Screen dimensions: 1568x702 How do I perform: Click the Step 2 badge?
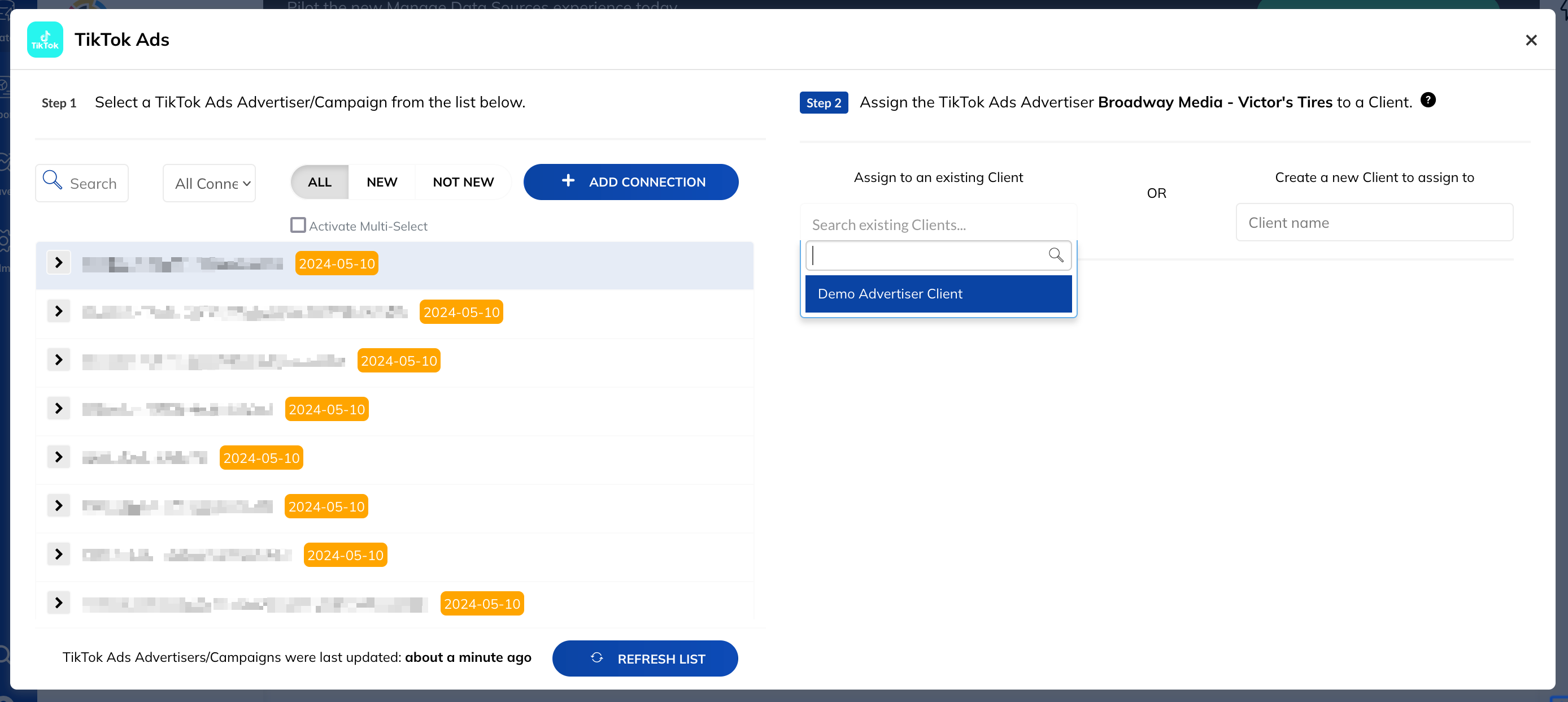[824, 103]
